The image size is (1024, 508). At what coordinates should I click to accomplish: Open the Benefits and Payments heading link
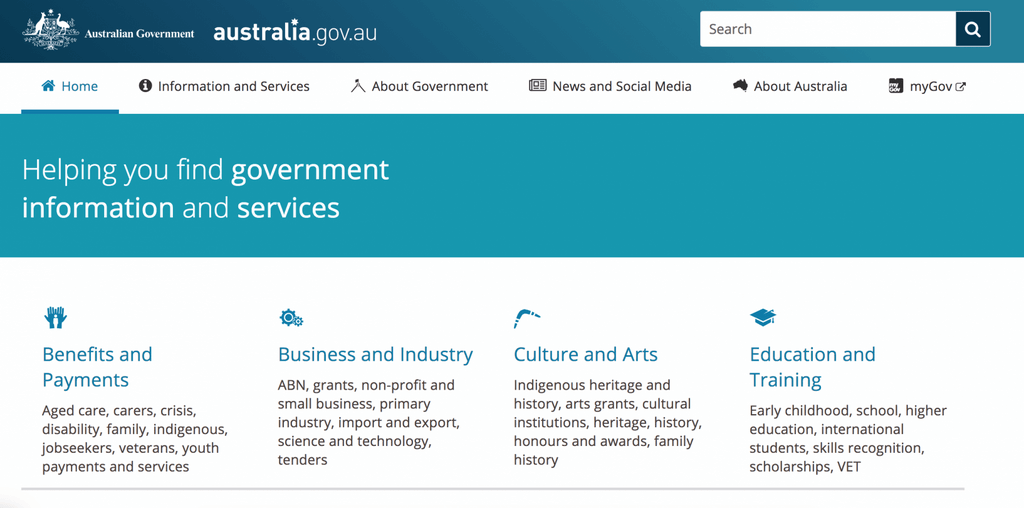(97, 367)
